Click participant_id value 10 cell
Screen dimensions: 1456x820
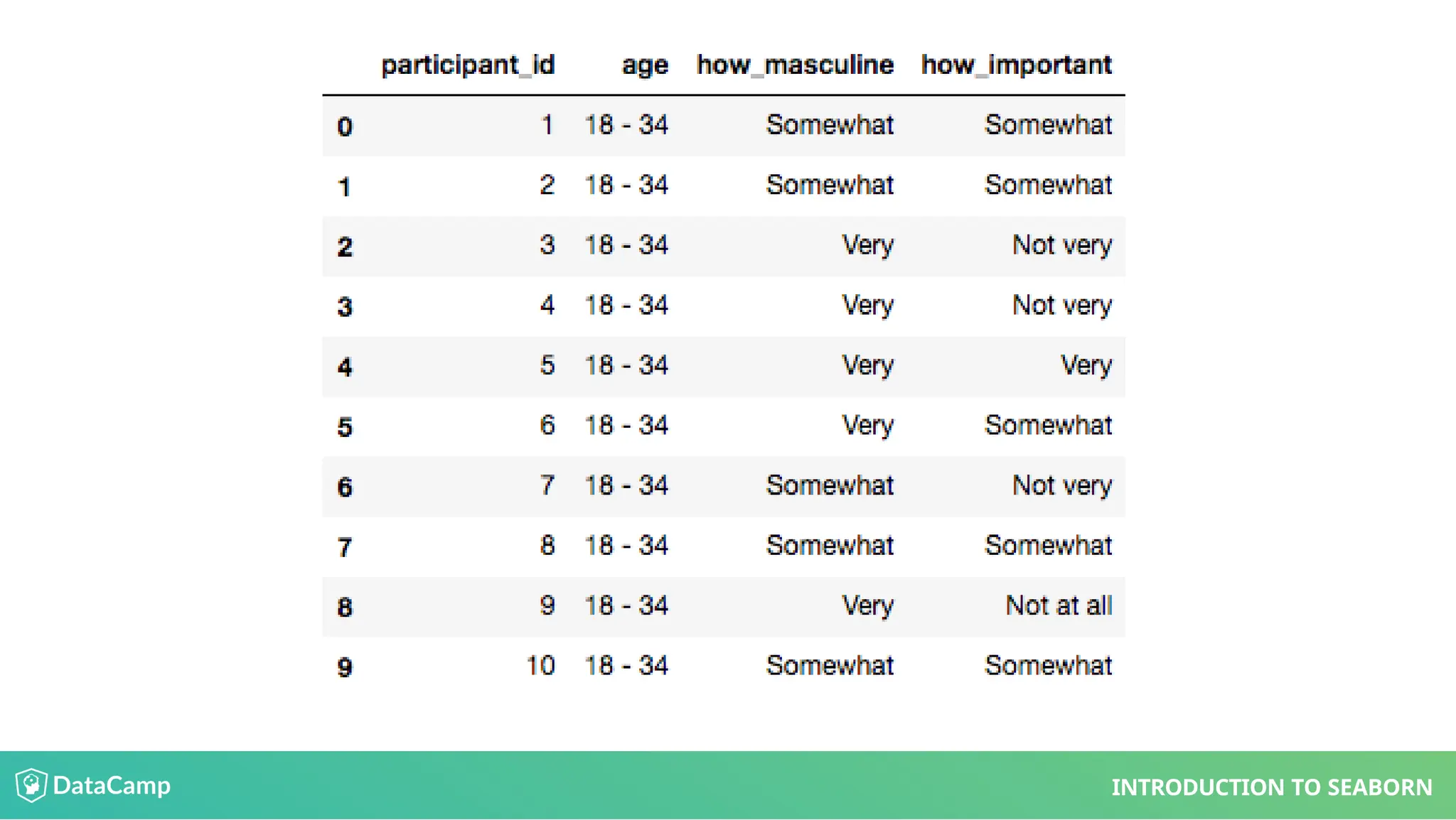(x=540, y=666)
